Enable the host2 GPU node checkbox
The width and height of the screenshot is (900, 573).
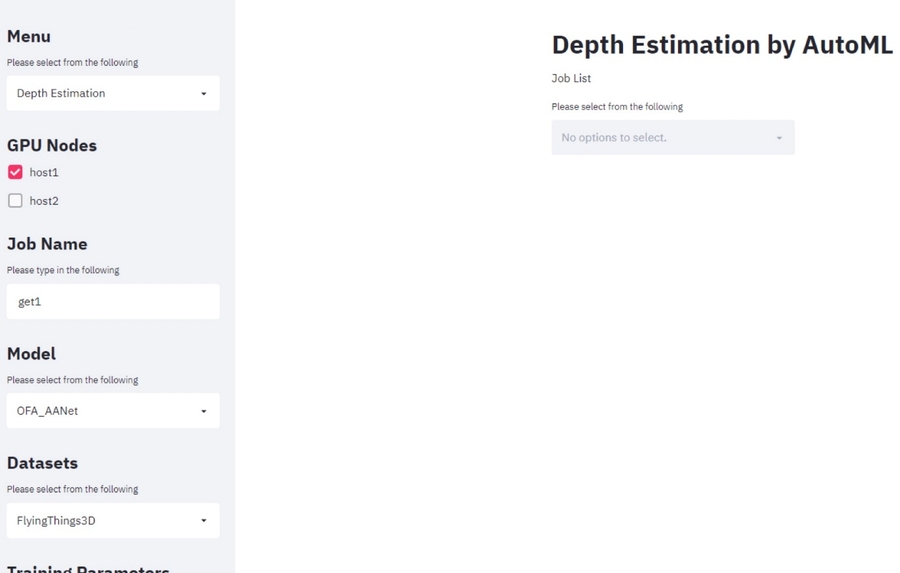pyautogui.click(x=15, y=201)
